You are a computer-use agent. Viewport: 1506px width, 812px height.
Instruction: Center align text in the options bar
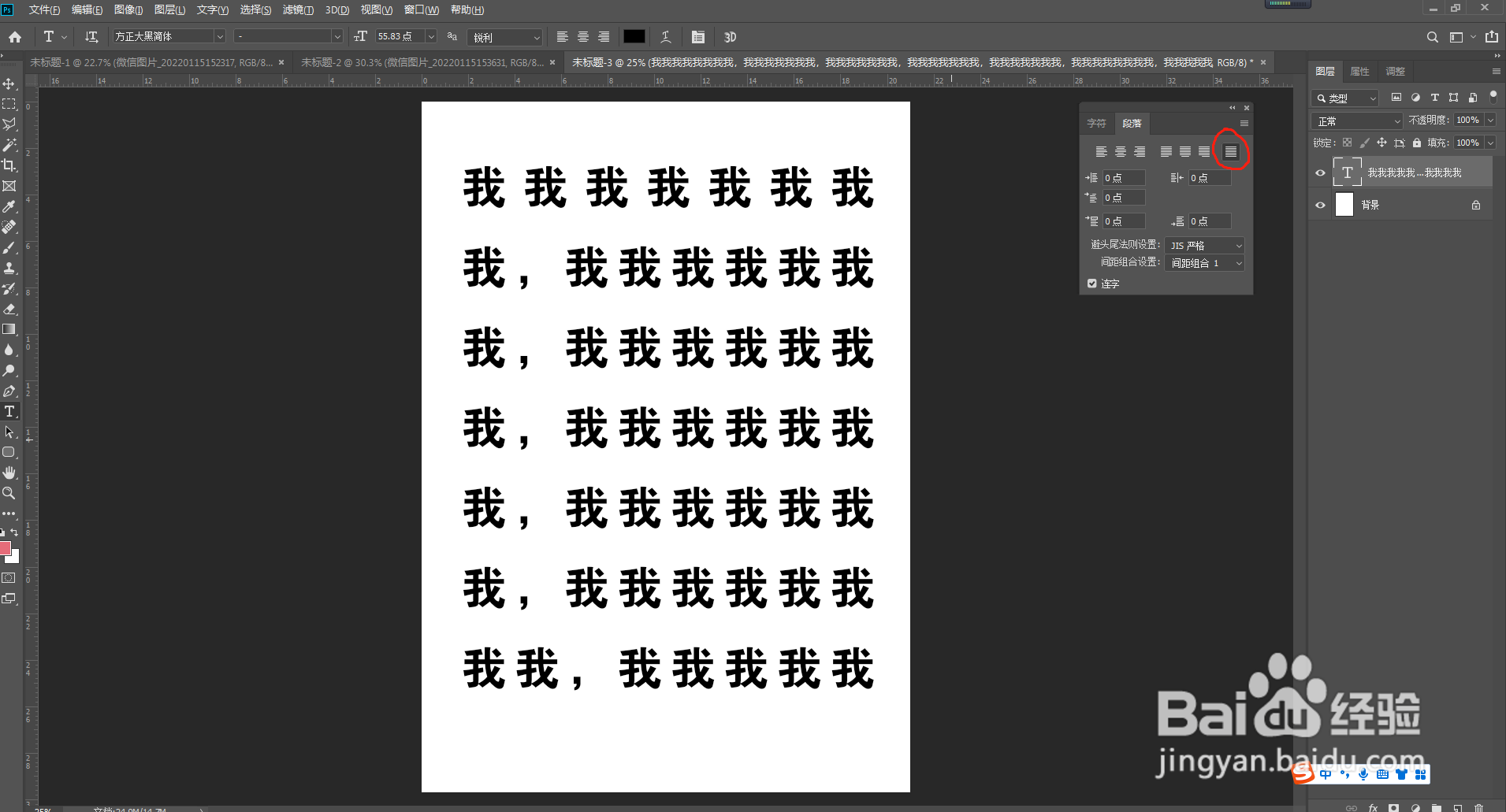click(x=583, y=37)
